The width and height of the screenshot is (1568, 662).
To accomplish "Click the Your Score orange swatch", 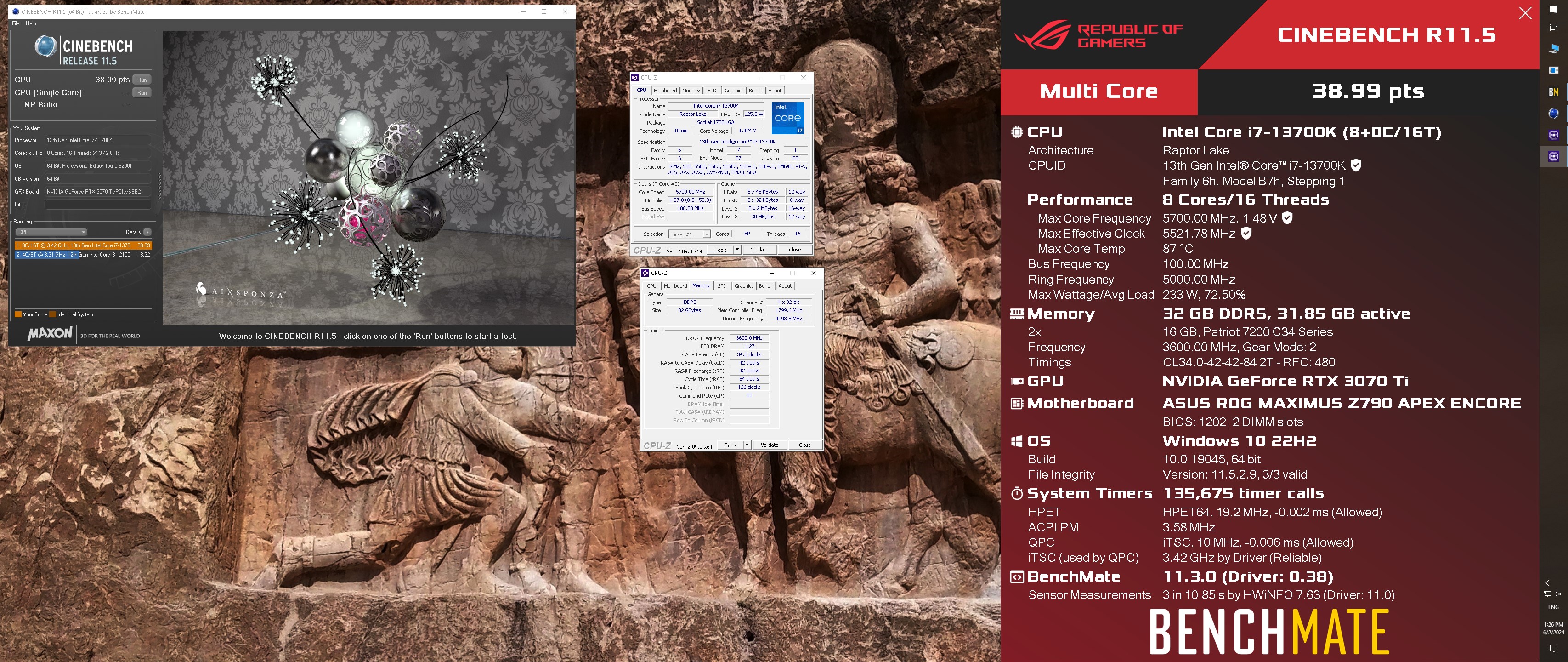I will pyautogui.click(x=18, y=314).
